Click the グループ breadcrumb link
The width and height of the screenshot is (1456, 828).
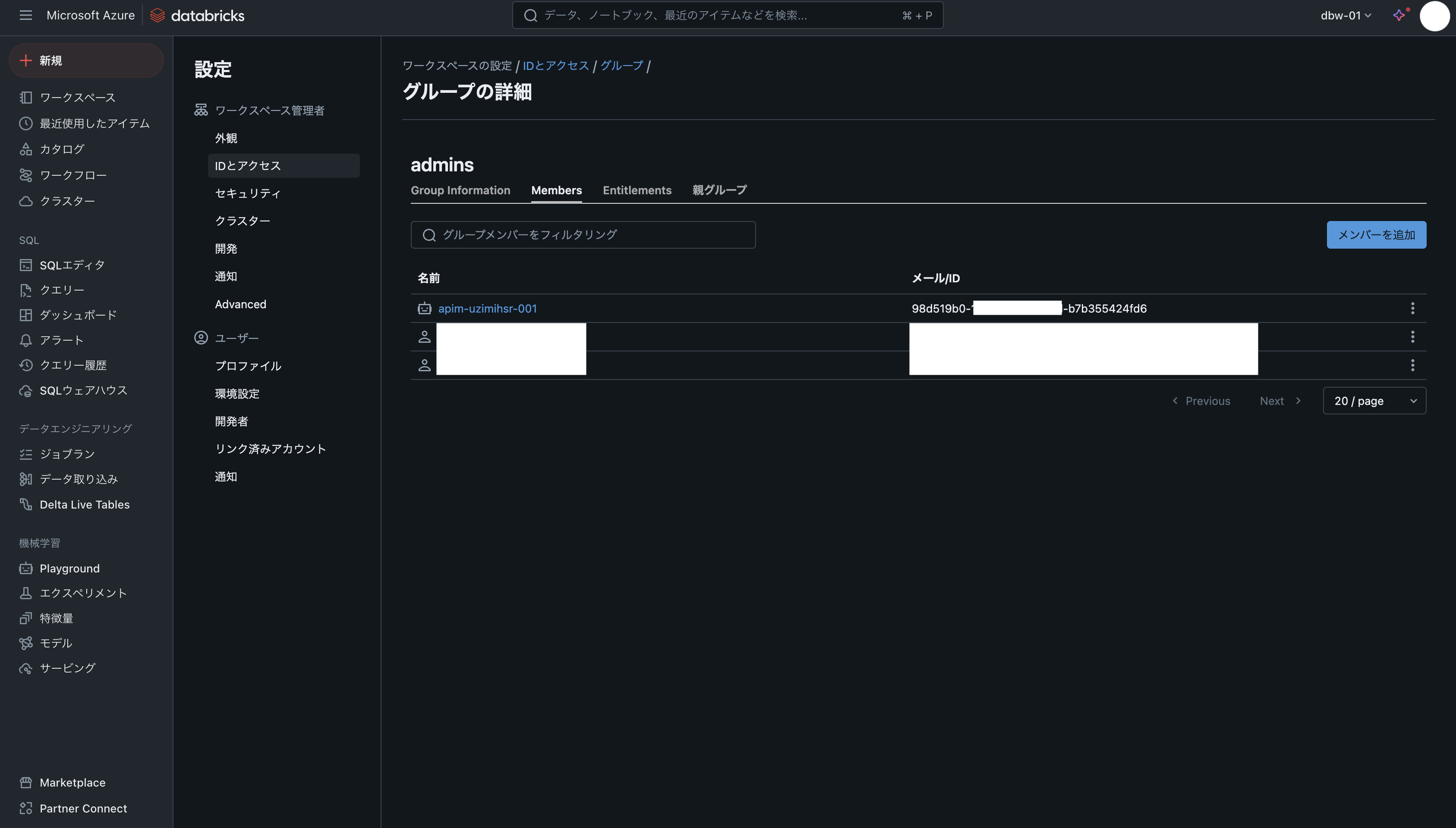tap(622, 65)
